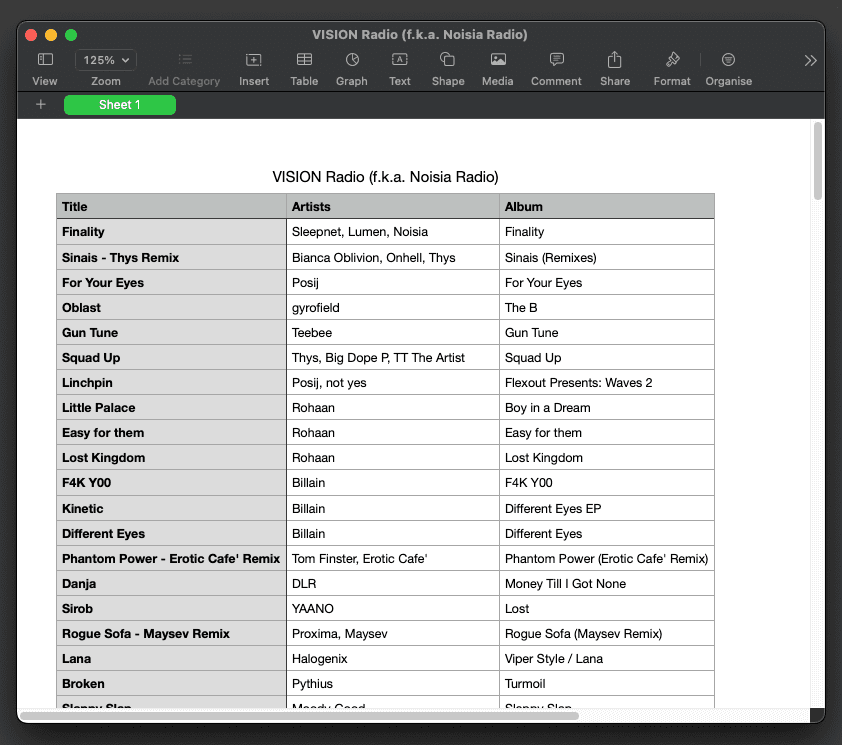The width and height of the screenshot is (842, 745).
Task: Select the 'Viper Style / Lana' cell
Action: click(x=607, y=659)
